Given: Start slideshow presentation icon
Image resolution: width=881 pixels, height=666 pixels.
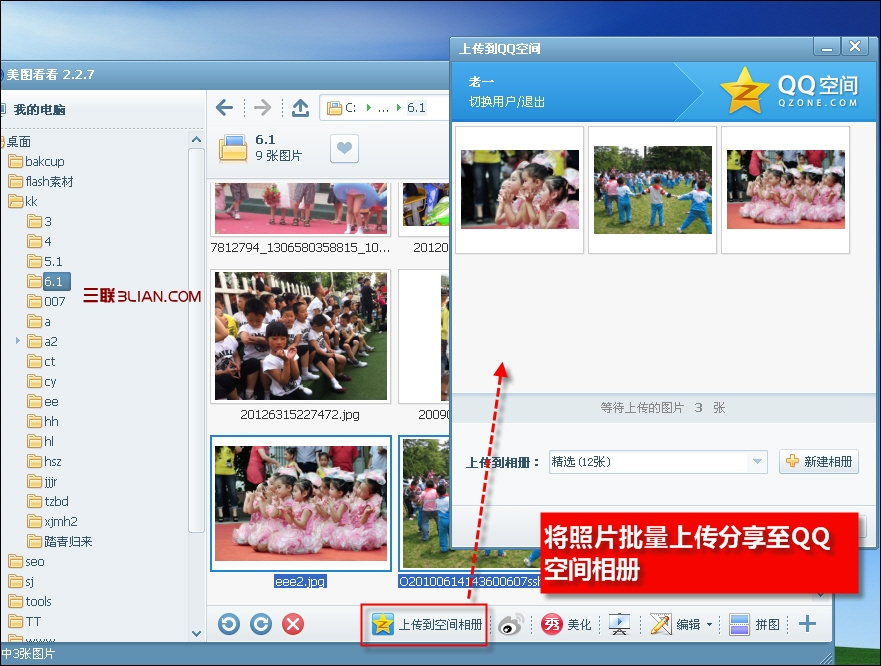Looking at the screenshot, I should pyautogui.click(x=619, y=624).
